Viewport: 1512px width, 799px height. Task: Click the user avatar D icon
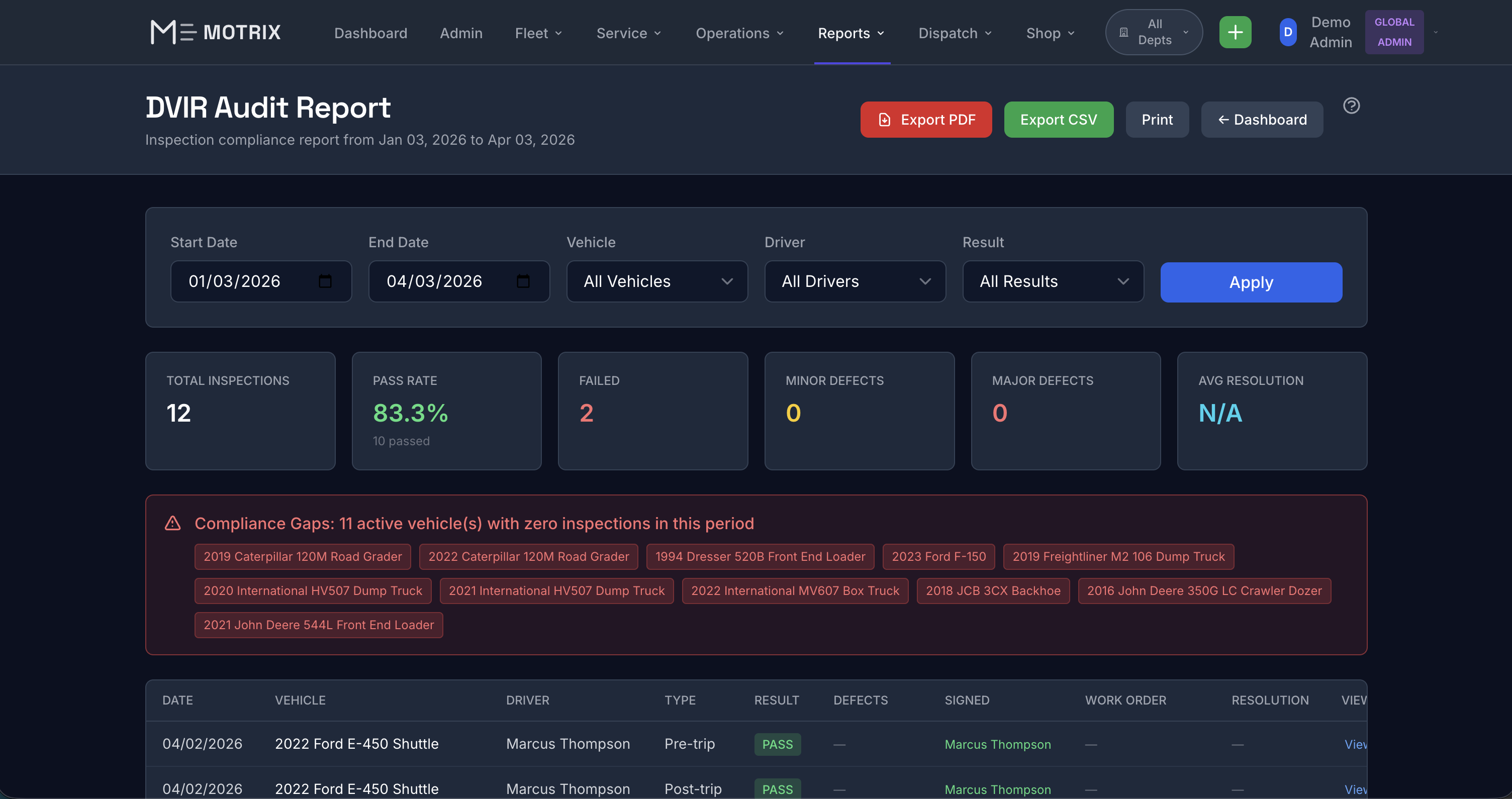(x=1287, y=32)
